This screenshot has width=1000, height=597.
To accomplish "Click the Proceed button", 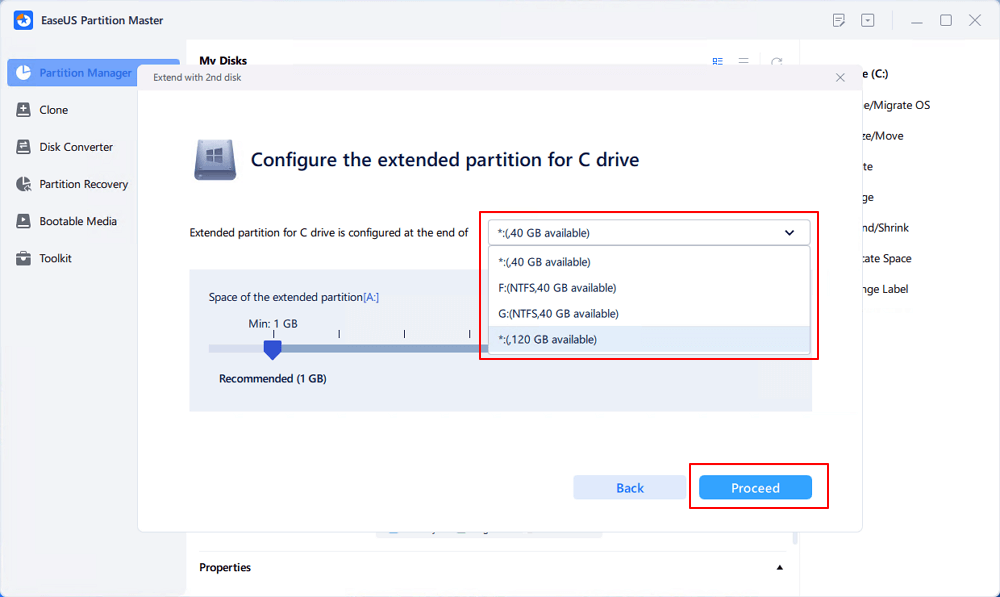I will (755, 488).
